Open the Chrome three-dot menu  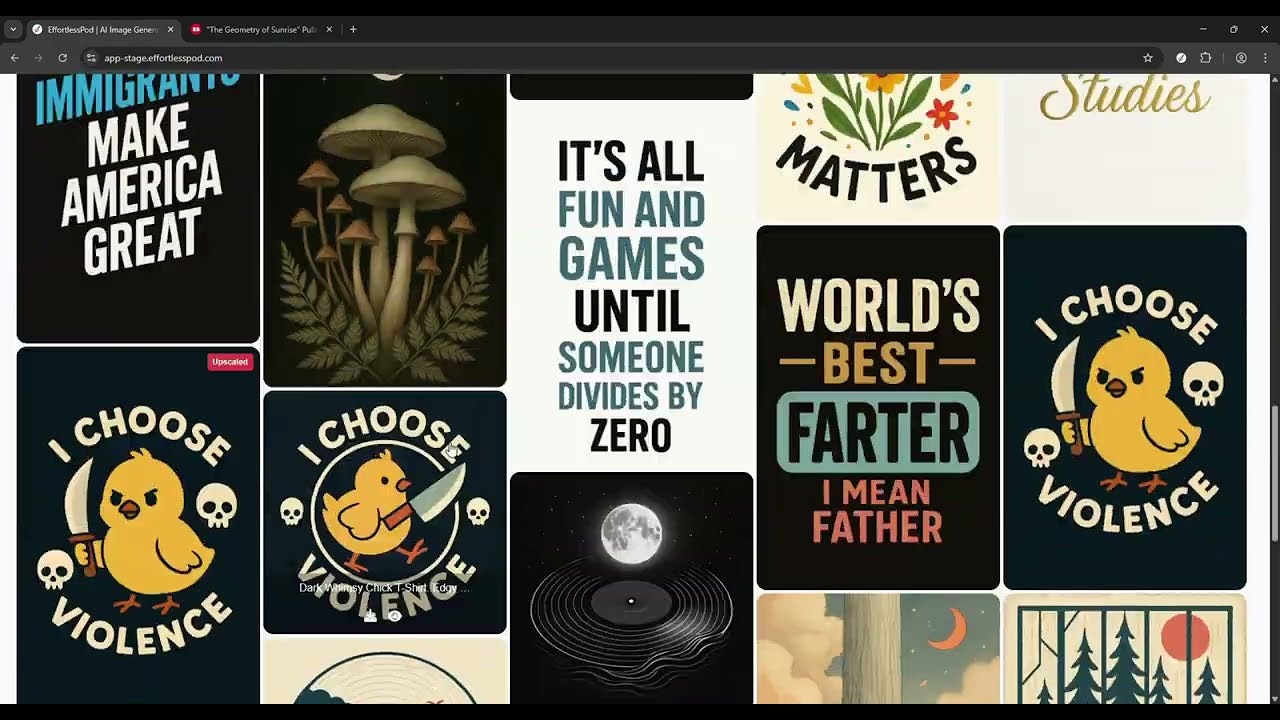point(1266,58)
